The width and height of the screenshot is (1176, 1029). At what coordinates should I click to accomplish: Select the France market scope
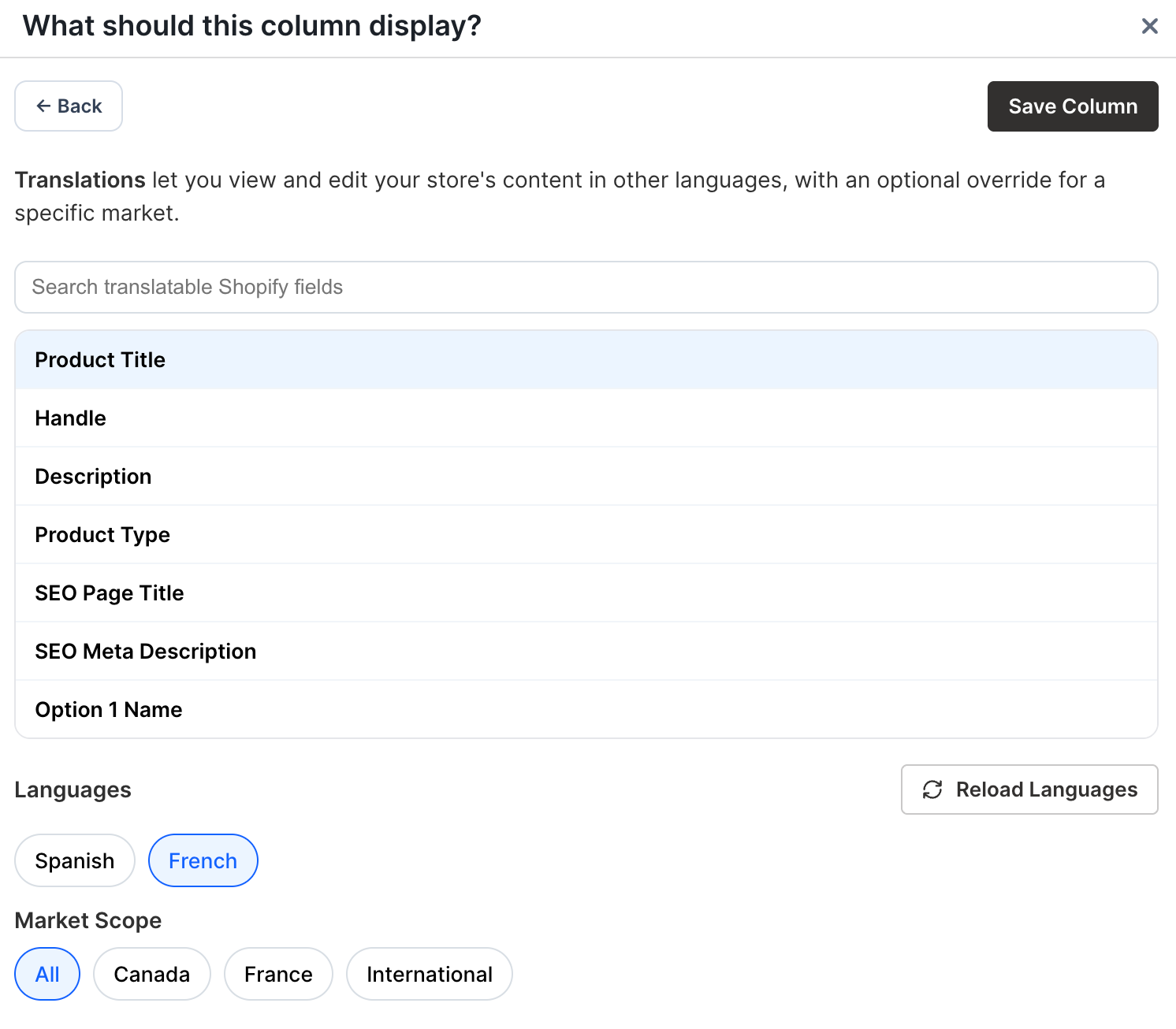278,974
